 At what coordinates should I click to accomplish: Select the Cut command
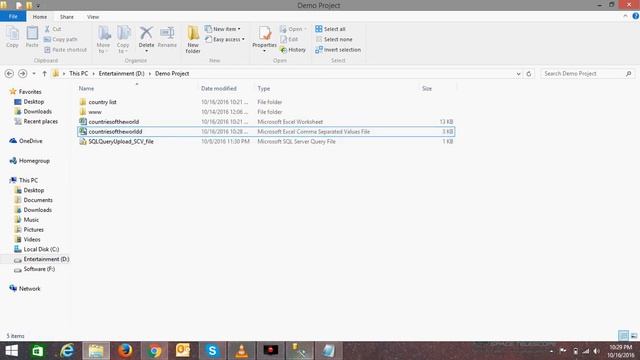pos(53,29)
